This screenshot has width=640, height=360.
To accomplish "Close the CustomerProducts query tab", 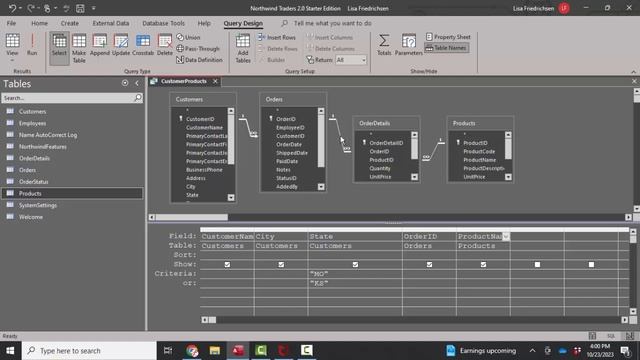I will pyautogui.click(x=215, y=81).
